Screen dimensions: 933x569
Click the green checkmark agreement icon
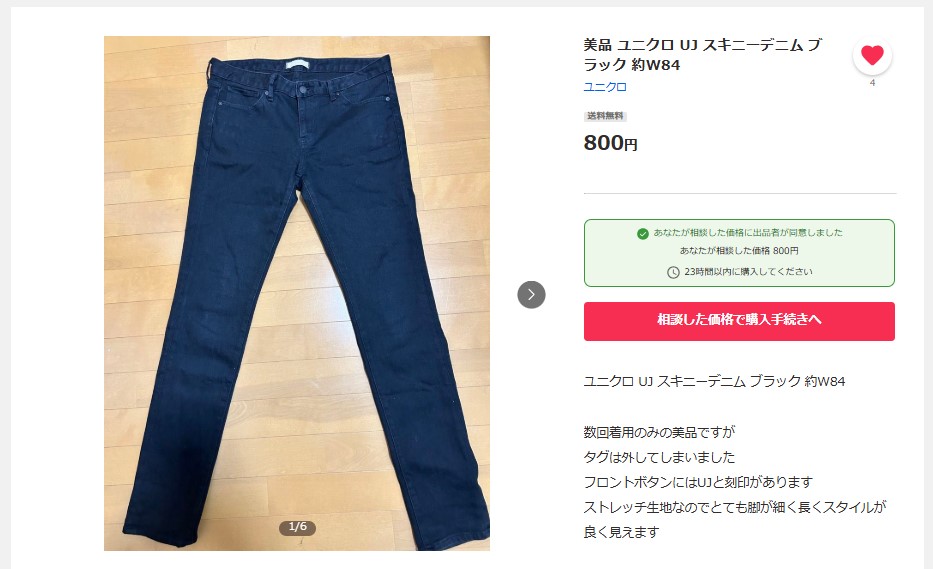[x=643, y=233]
